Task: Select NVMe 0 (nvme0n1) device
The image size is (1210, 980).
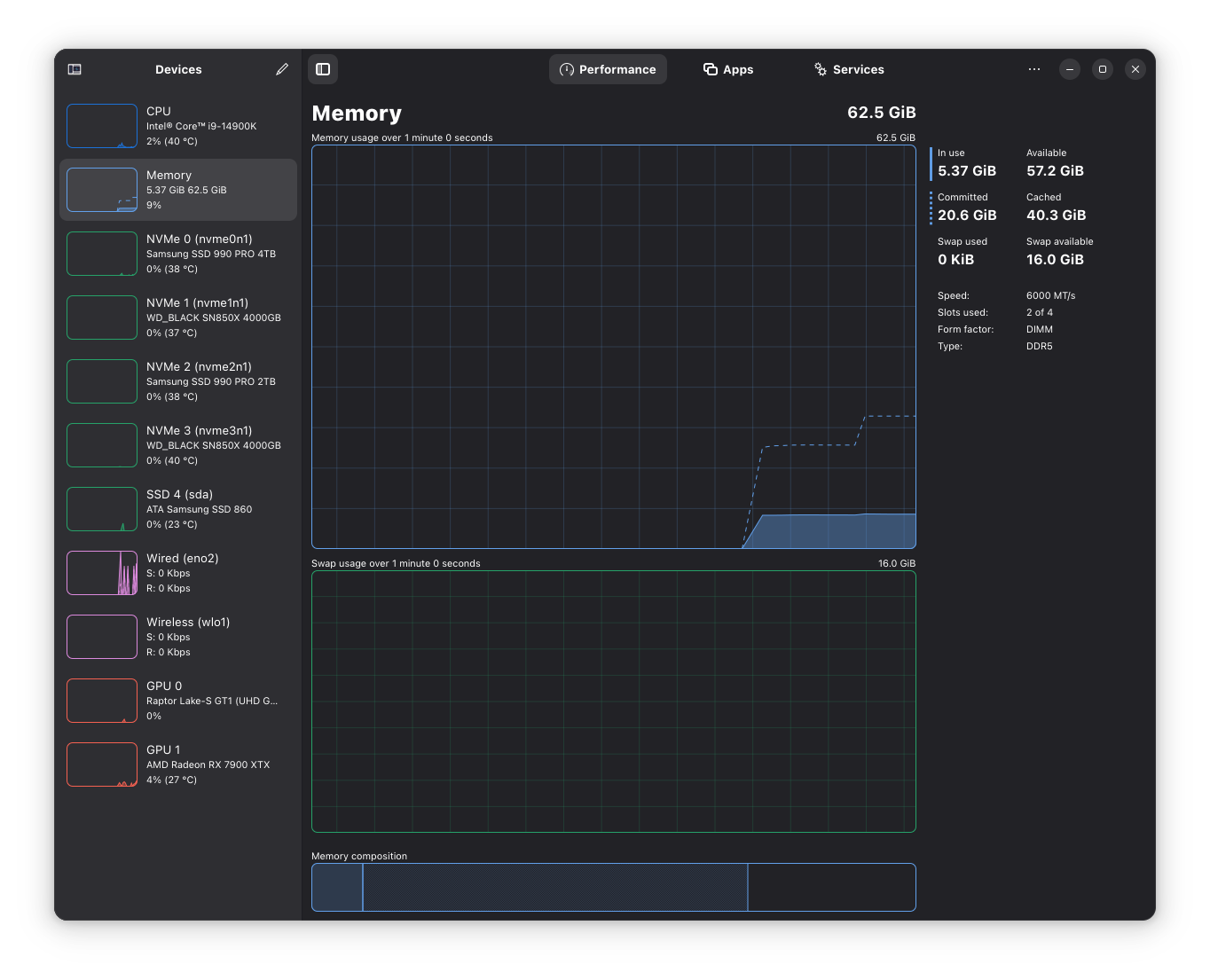Action: (178, 254)
